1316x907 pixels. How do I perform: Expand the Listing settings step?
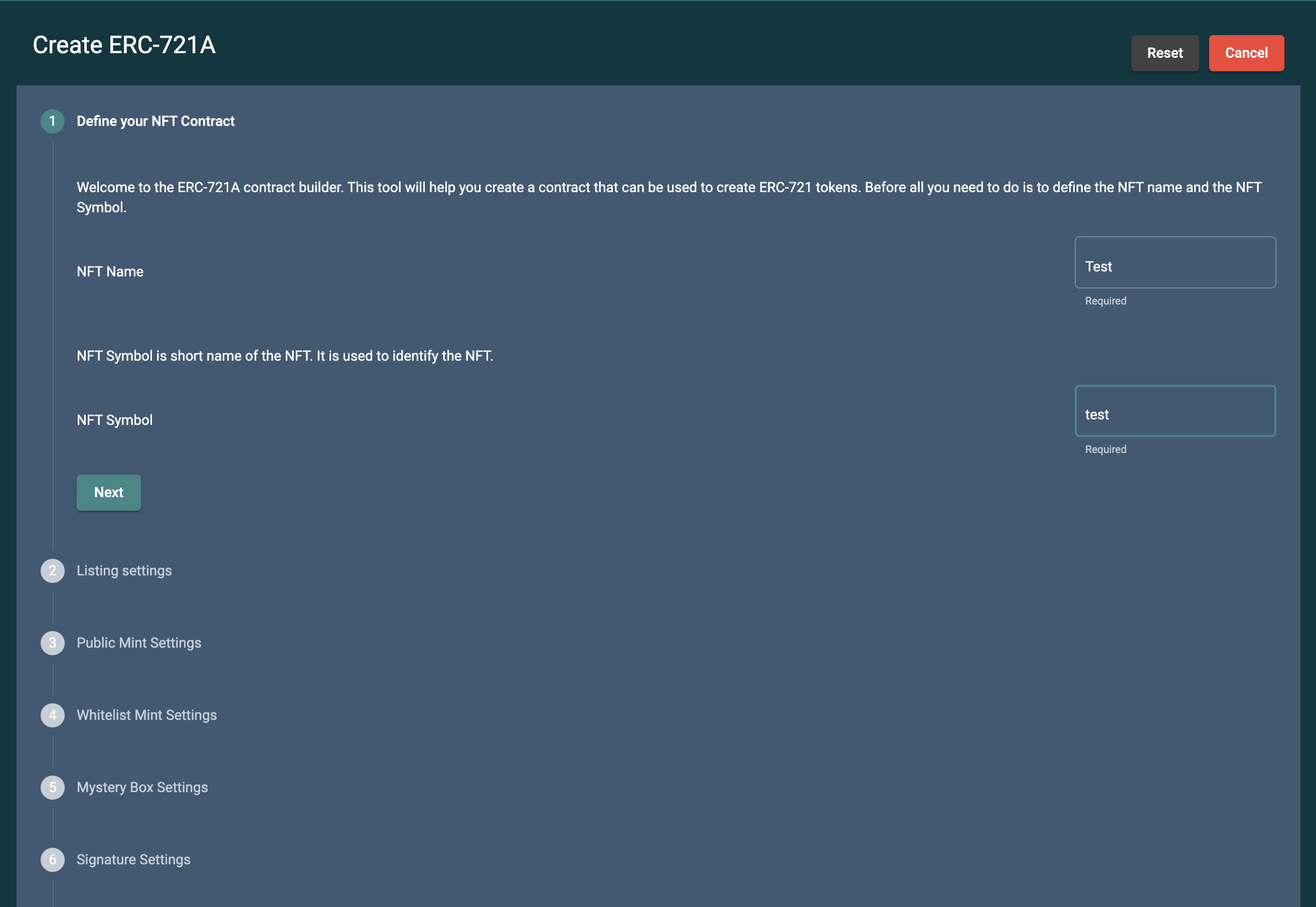click(x=124, y=570)
